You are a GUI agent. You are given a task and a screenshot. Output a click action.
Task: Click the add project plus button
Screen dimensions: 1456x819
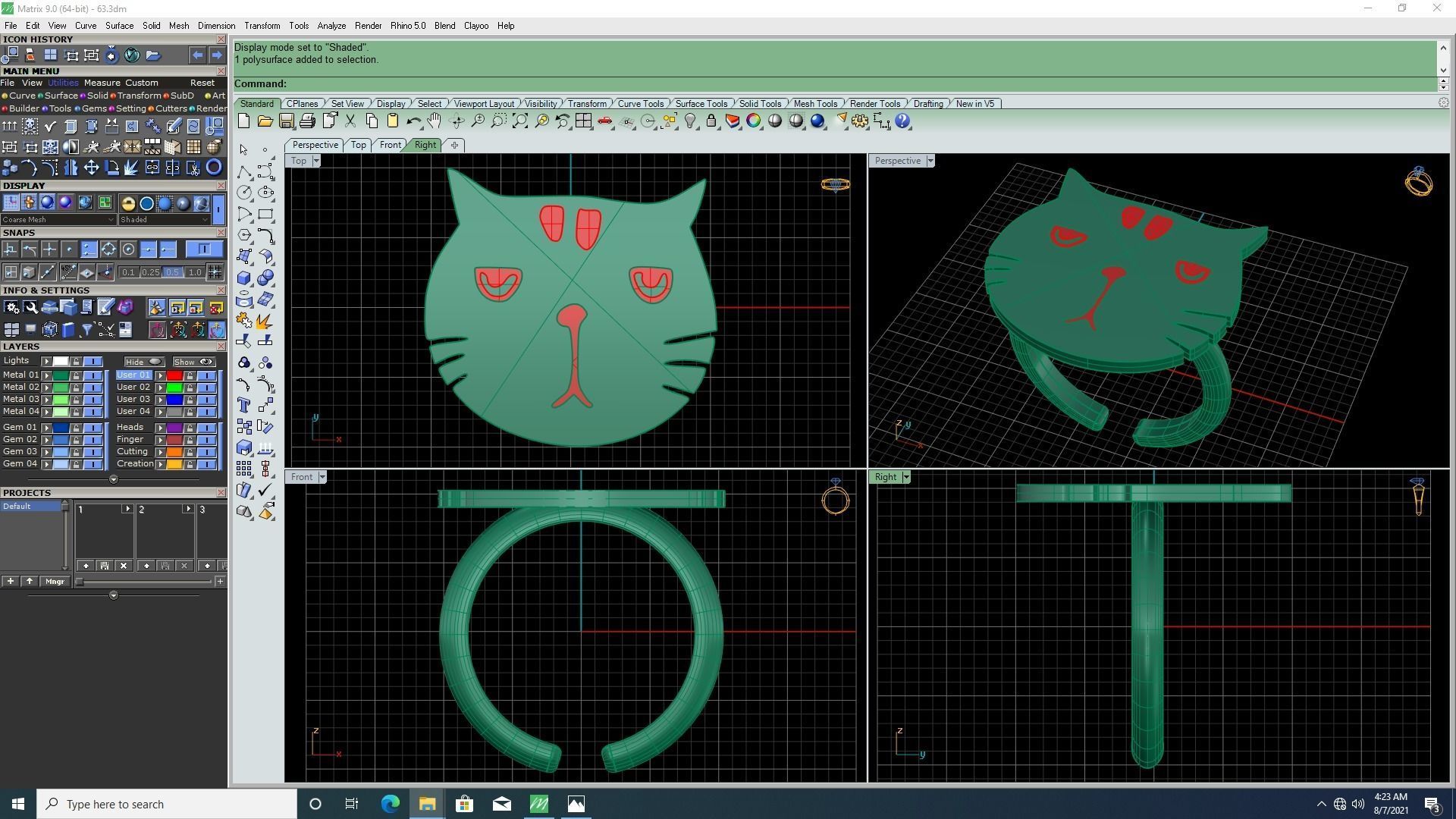point(10,582)
